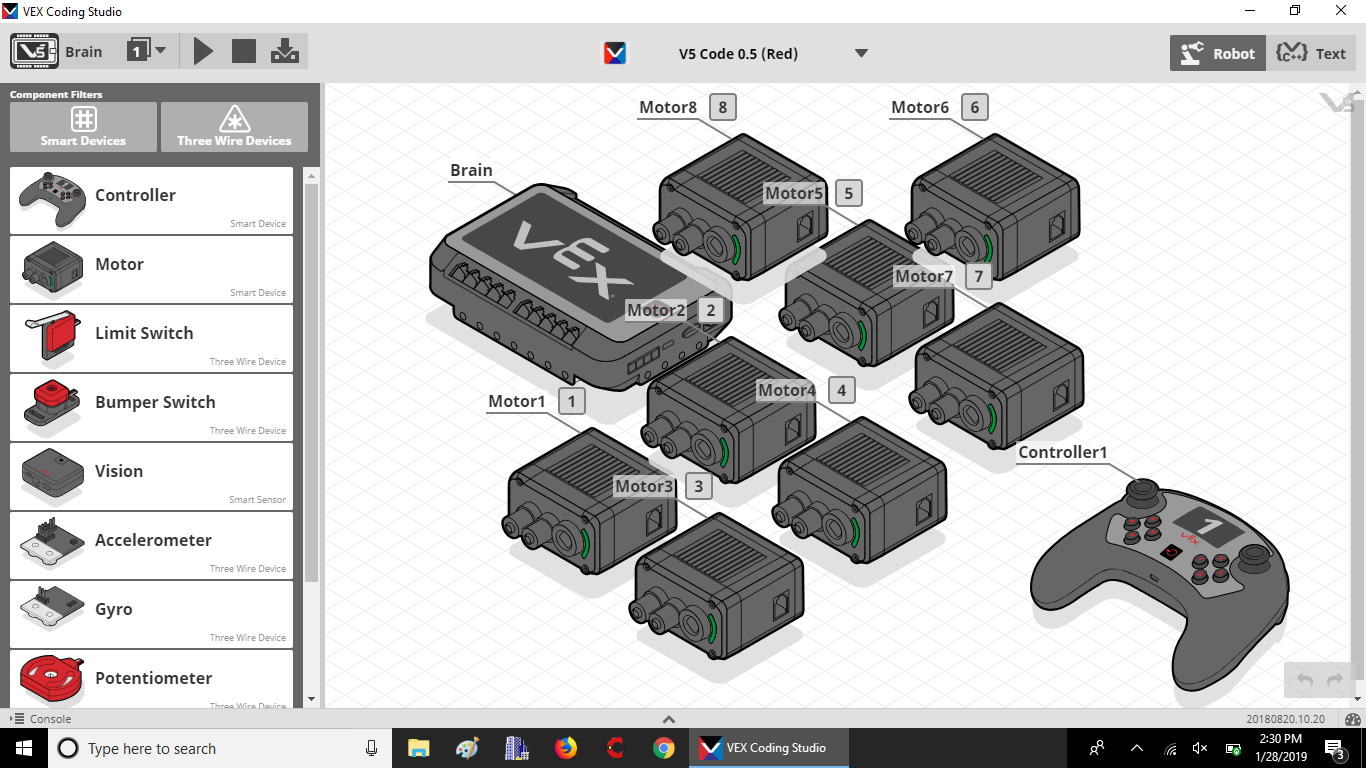Viewport: 1366px width, 768px height.
Task: Click port number 2 box for Motor2
Action: point(711,311)
